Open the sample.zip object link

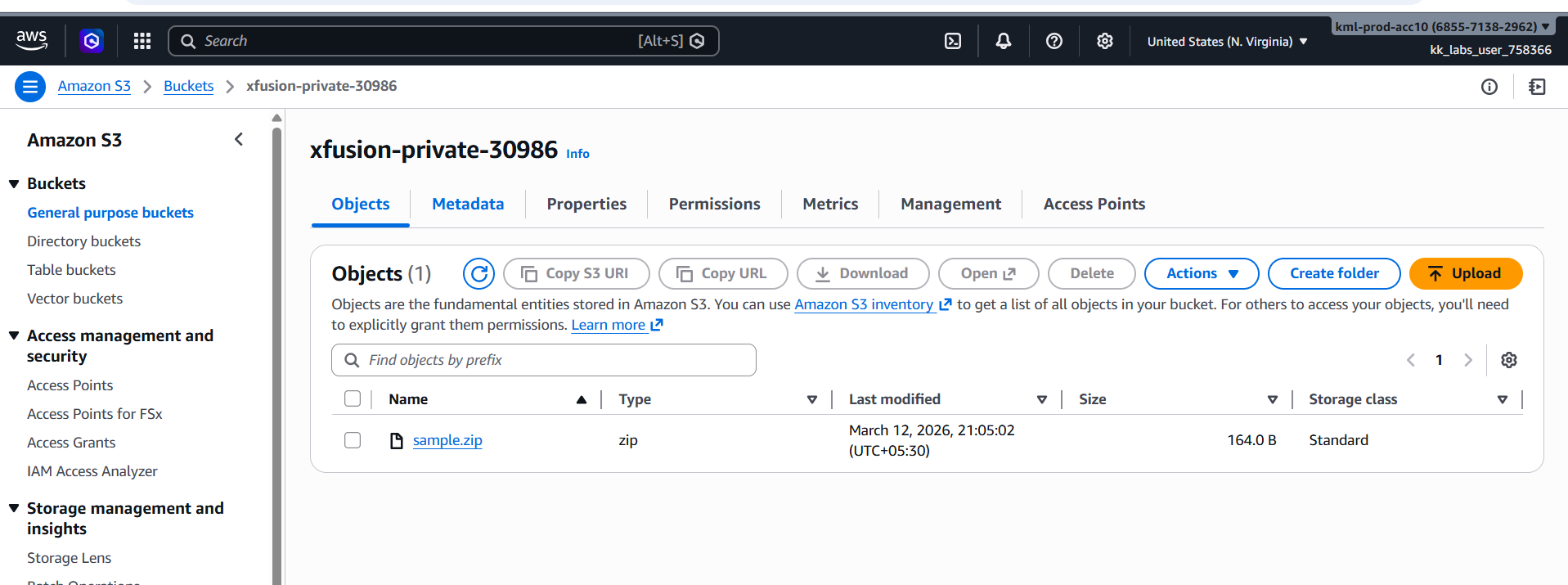447,440
